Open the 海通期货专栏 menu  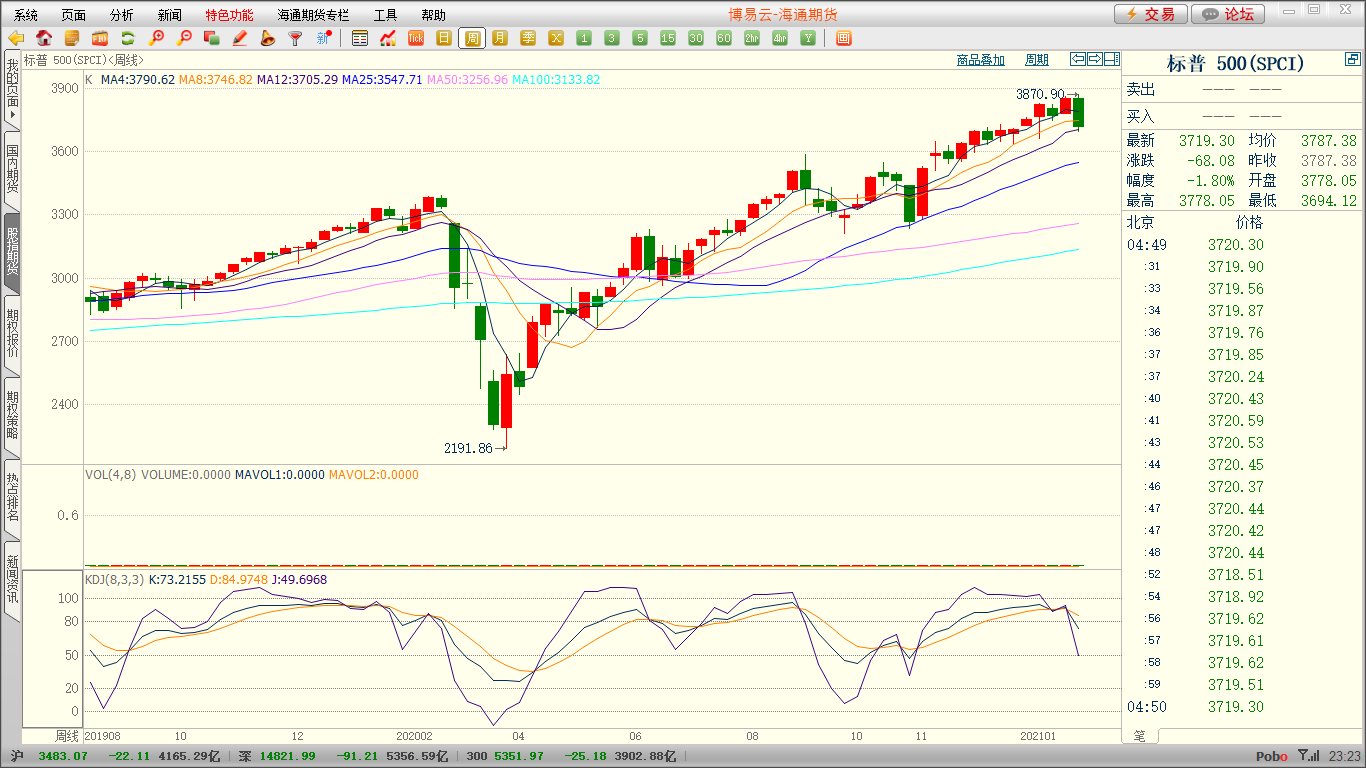tap(314, 15)
